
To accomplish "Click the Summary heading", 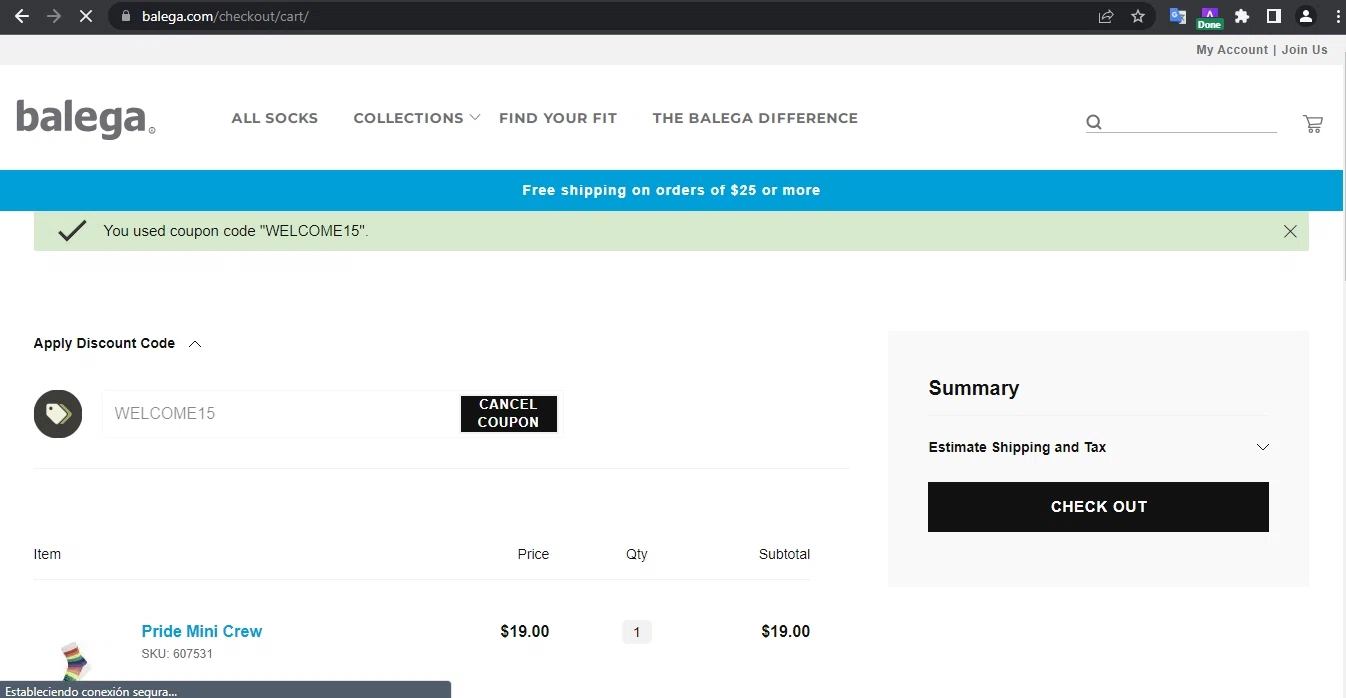I will (973, 388).
